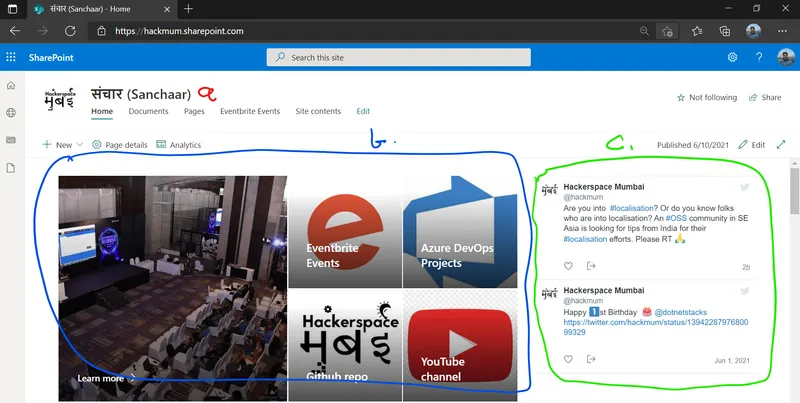Open the YouTube channel tile

tap(460, 345)
